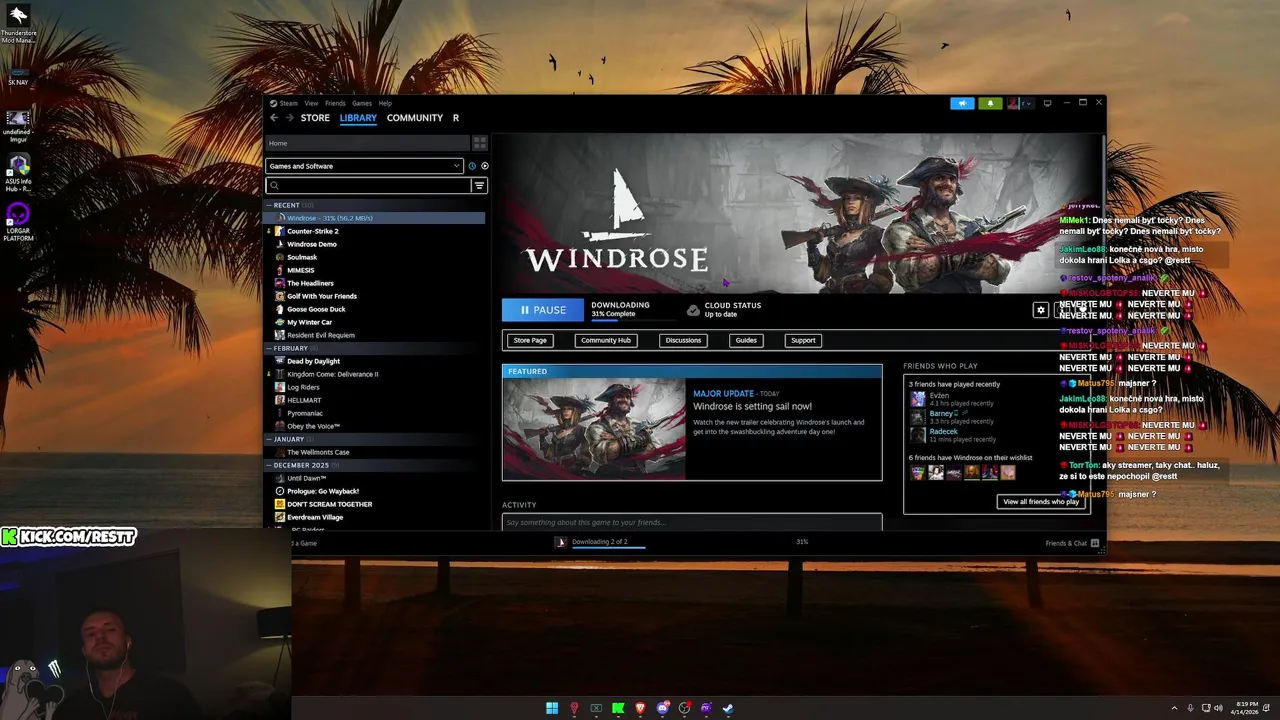Open the Guides page

click(x=747, y=340)
